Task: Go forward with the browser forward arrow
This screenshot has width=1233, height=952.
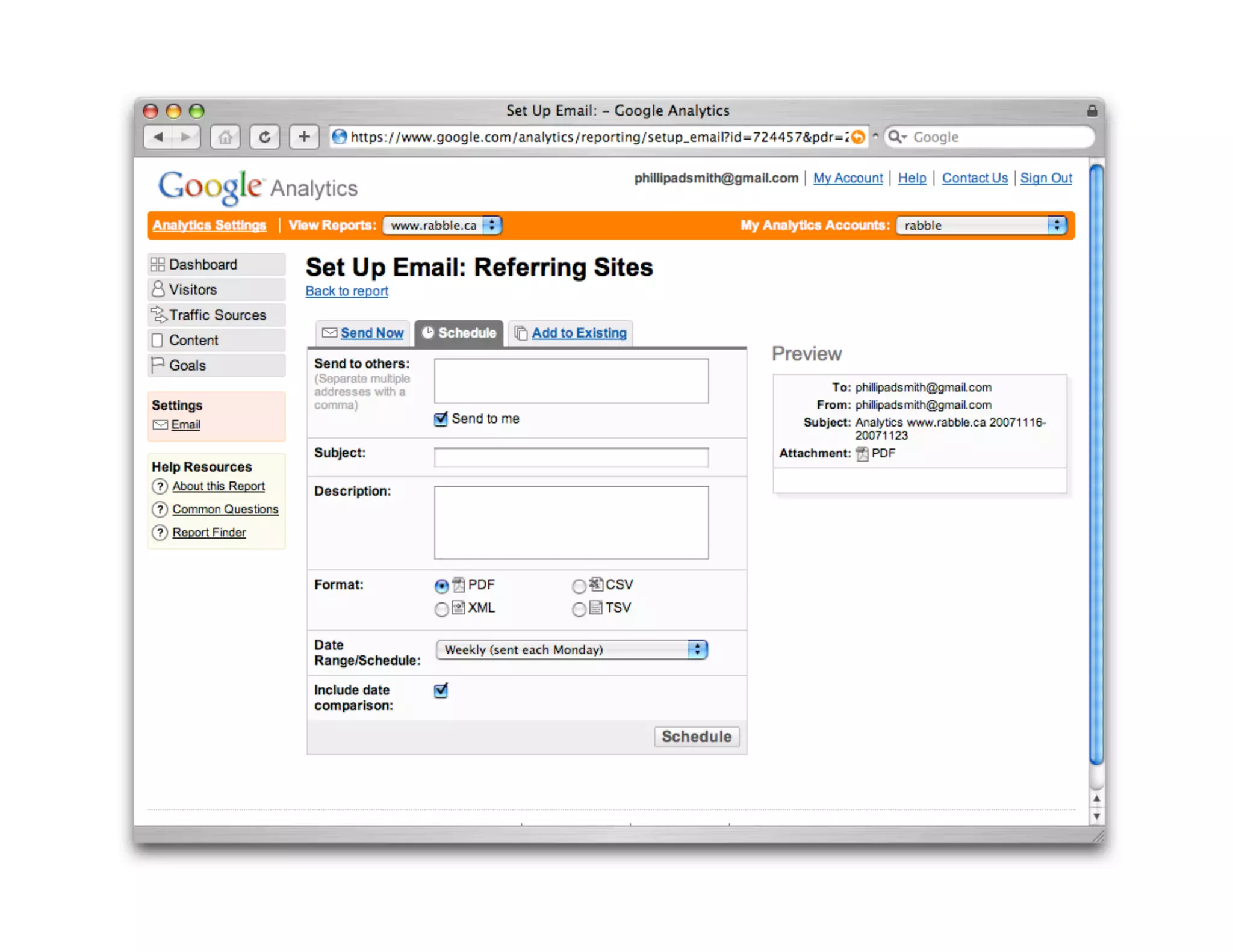Action: [x=186, y=137]
